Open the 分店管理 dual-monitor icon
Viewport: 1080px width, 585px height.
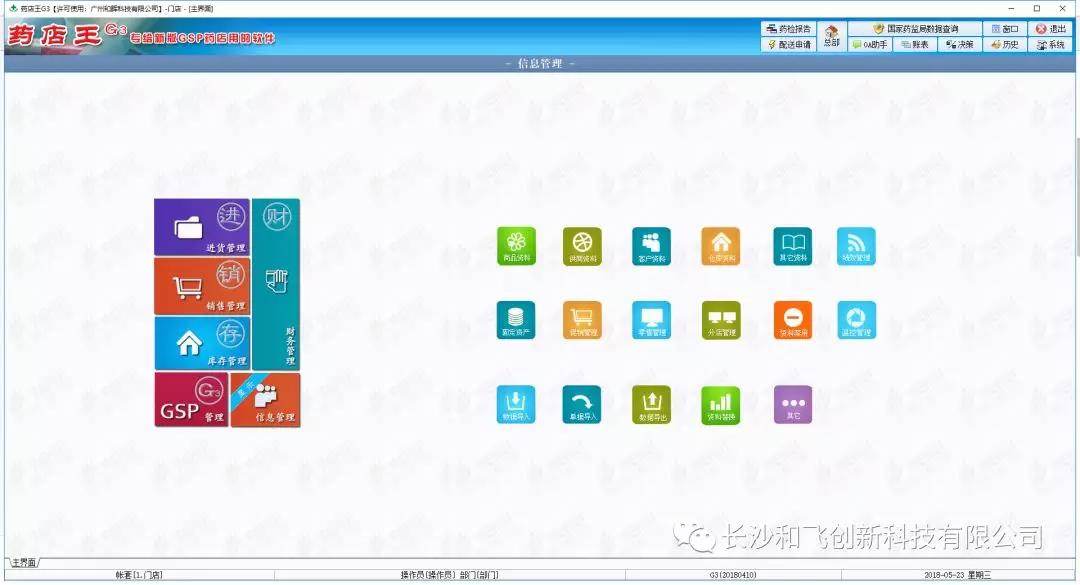coord(720,320)
